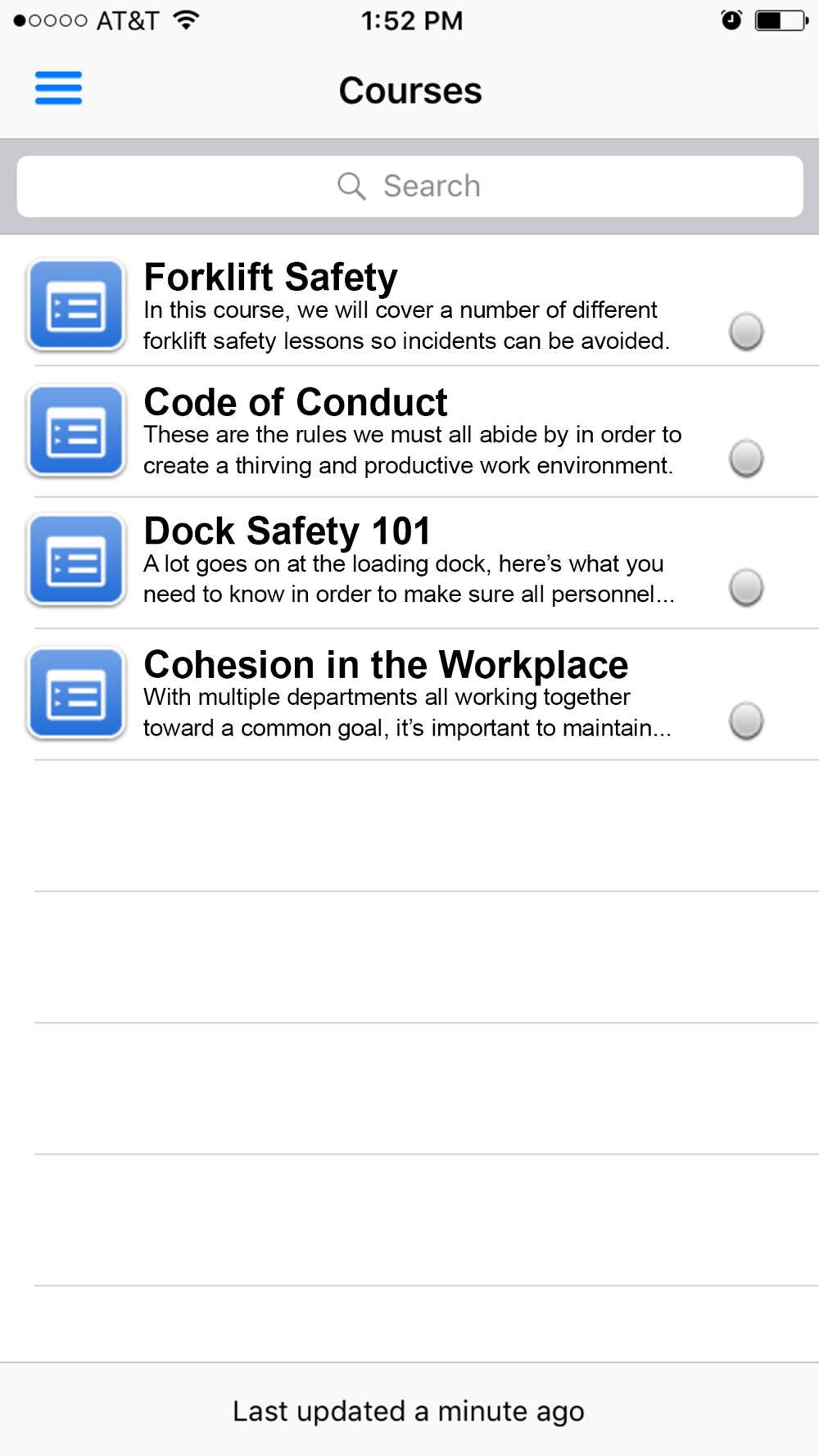Tap the Last updated status text

[x=409, y=1411]
